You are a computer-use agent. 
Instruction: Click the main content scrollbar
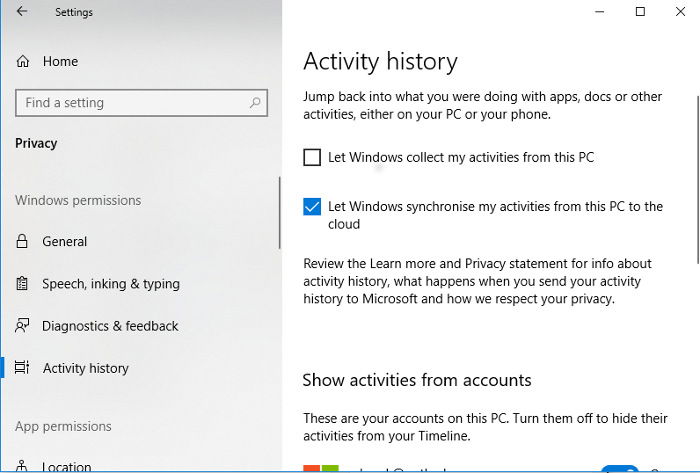pyautogui.click(x=698, y=179)
